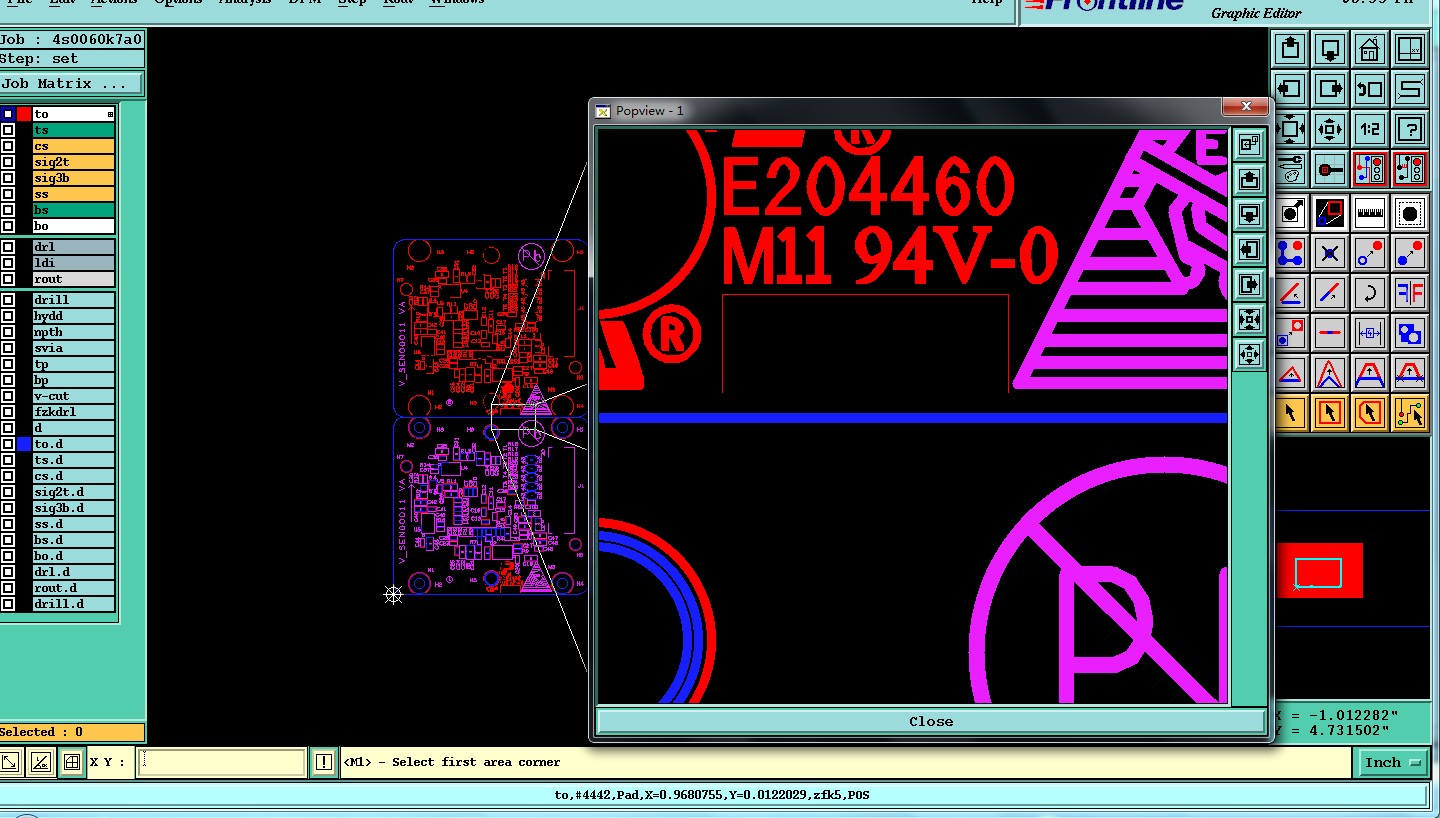Click the grid square icon left of X Y
Image resolution: width=1440 pixels, height=818 pixels.
71,762
